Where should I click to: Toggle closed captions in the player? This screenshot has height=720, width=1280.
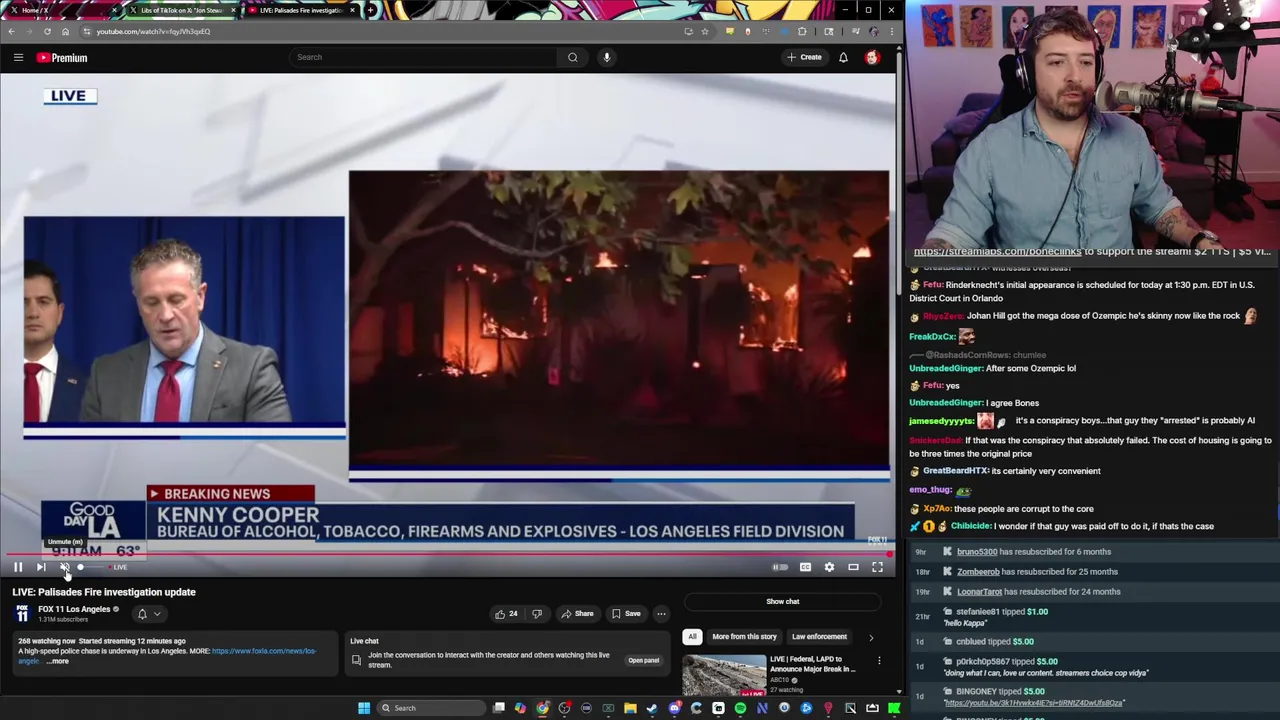coord(805,567)
